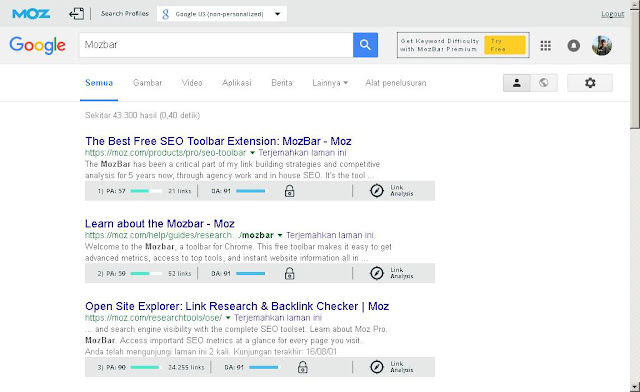640x392 pixels.
Task: Click the yellow Try Free button
Action: (504, 45)
